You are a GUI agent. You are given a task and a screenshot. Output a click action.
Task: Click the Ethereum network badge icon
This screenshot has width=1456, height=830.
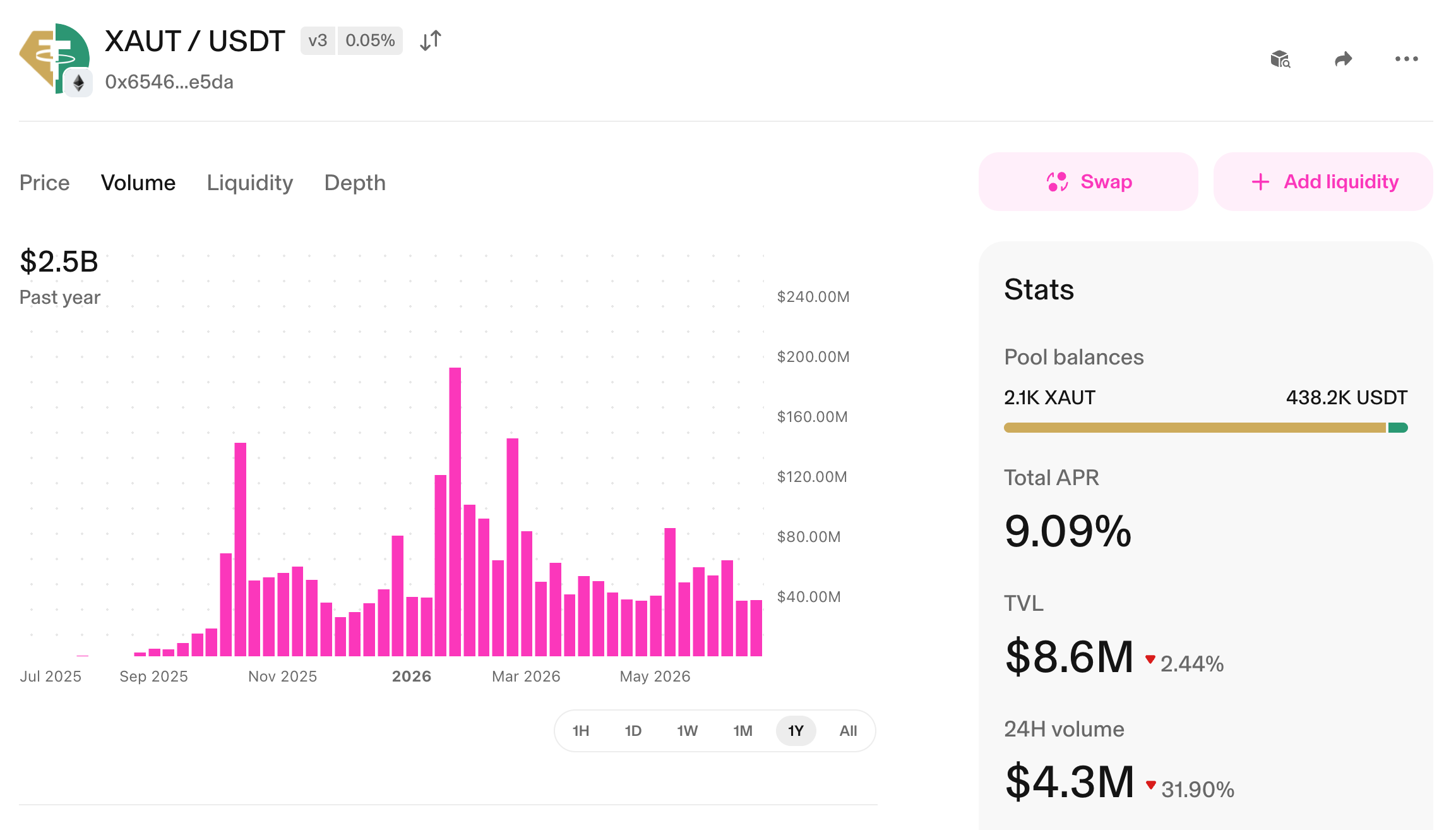point(79,83)
